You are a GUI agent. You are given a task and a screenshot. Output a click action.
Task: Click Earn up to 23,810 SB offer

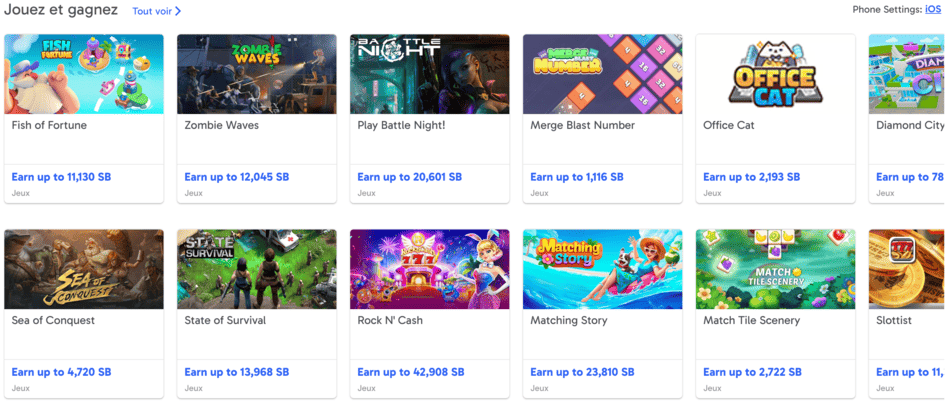click(583, 372)
